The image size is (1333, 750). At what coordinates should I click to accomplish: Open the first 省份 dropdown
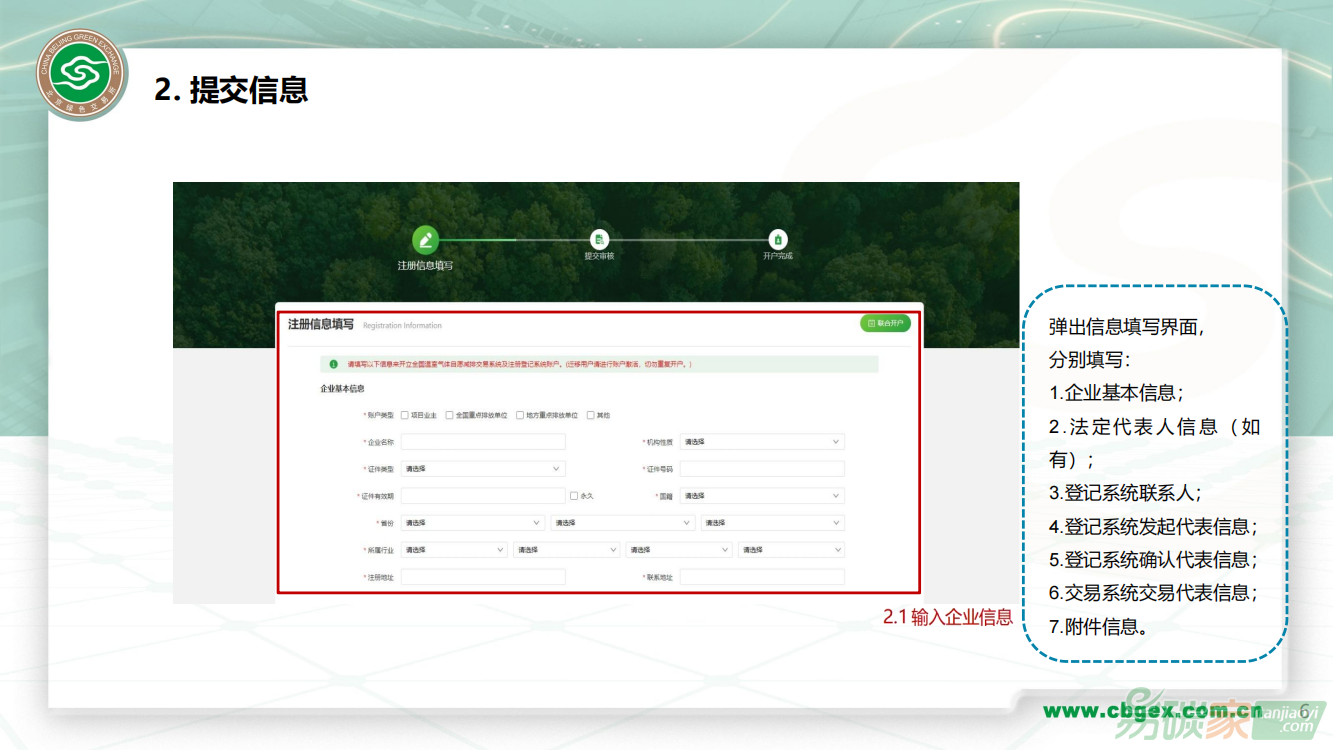click(473, 523)
